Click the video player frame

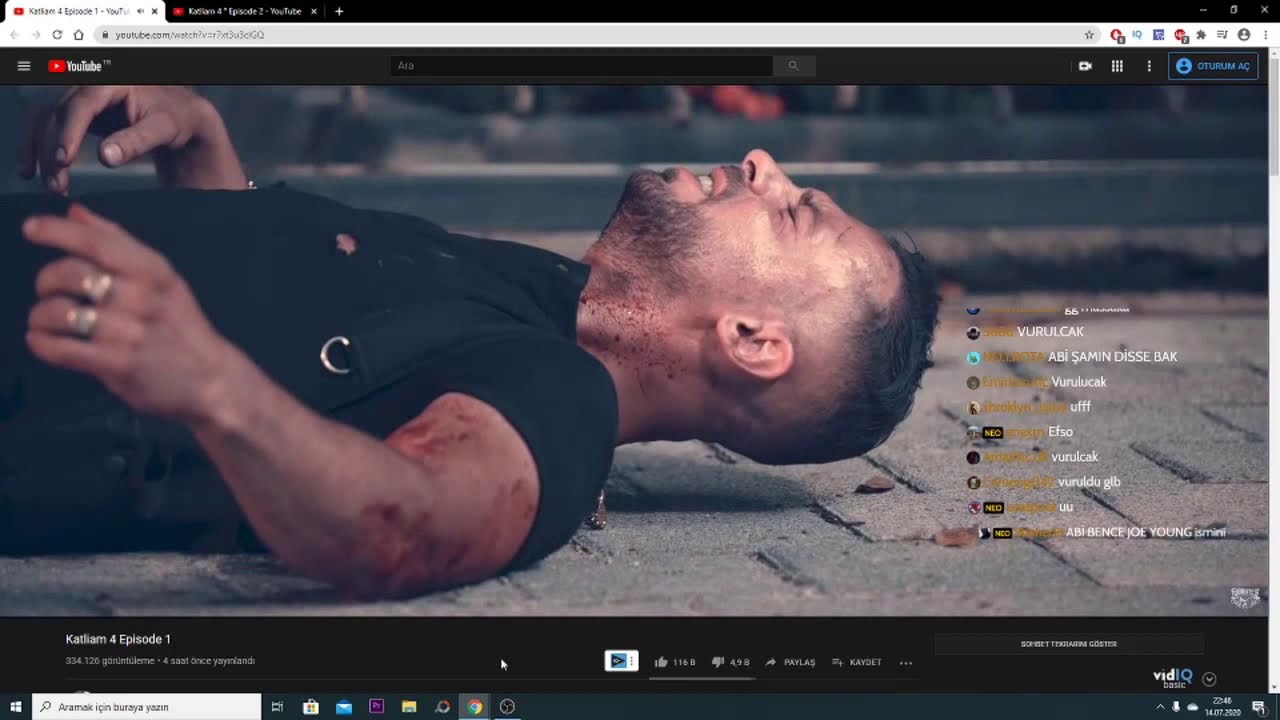click(634, 350)
